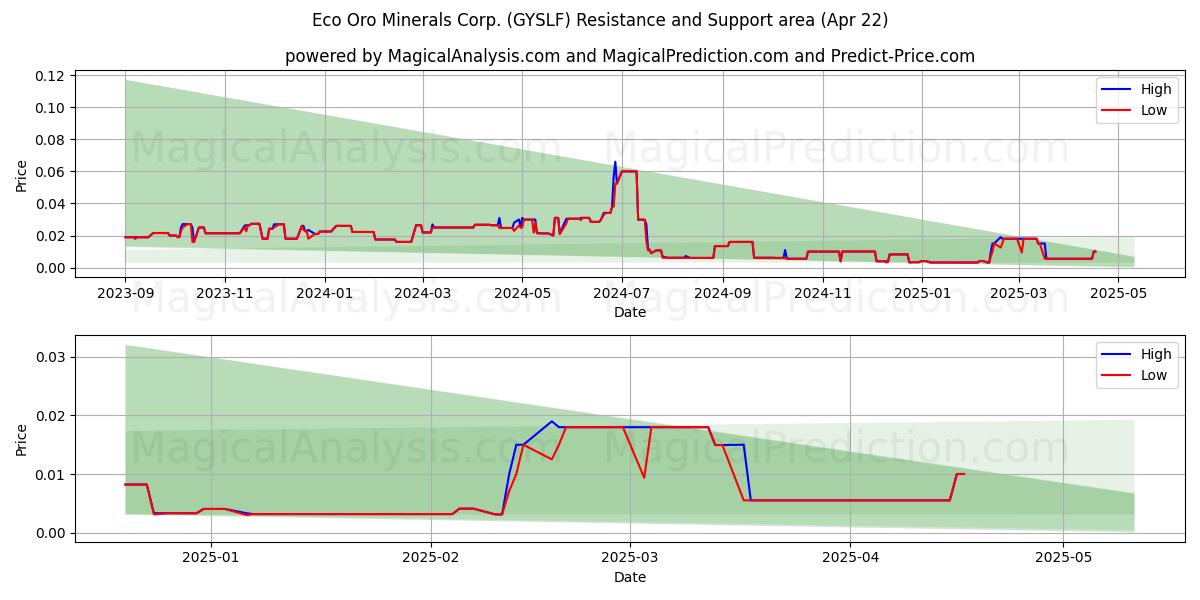Click 'High' in the upper chart legend
Image resolution: width=1200 pixels, height=600 pixels.
coord(1156,89)
